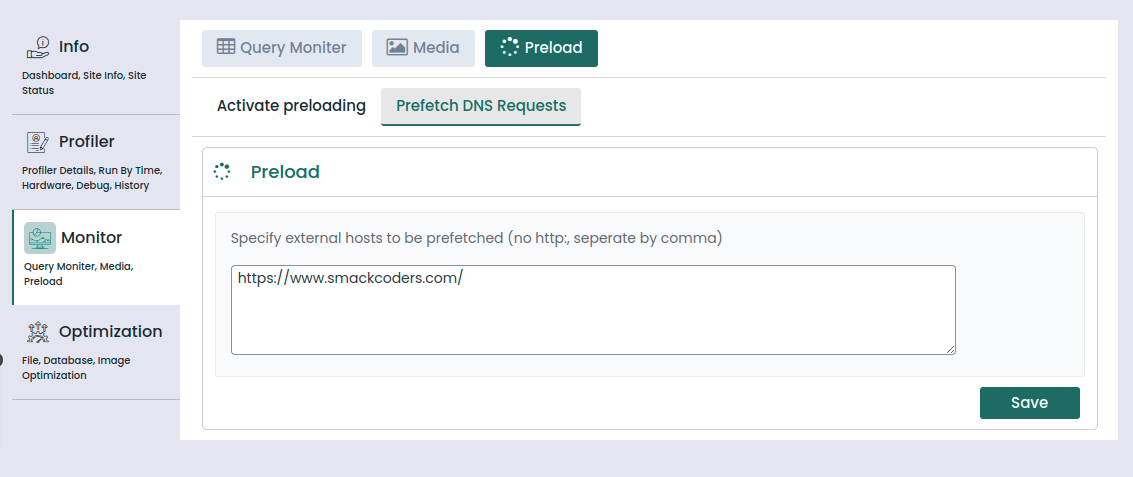This screenshot has width=1133, height=477.
Task: Select the Prefetch DNS Requests sub-tab
Action: coord(481,106)
